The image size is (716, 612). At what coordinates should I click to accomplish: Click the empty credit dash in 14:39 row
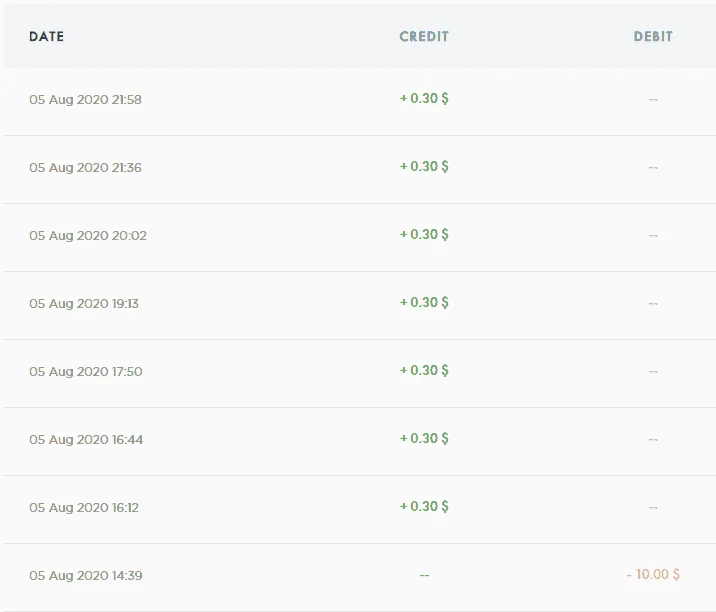[424, 575]
